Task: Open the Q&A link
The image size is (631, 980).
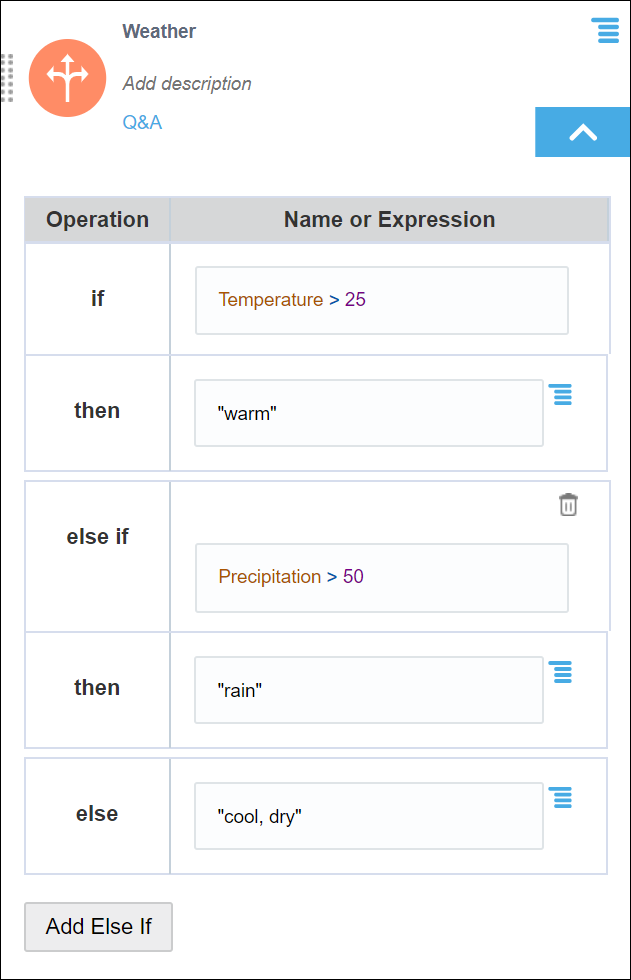Action: click(142, 123)
